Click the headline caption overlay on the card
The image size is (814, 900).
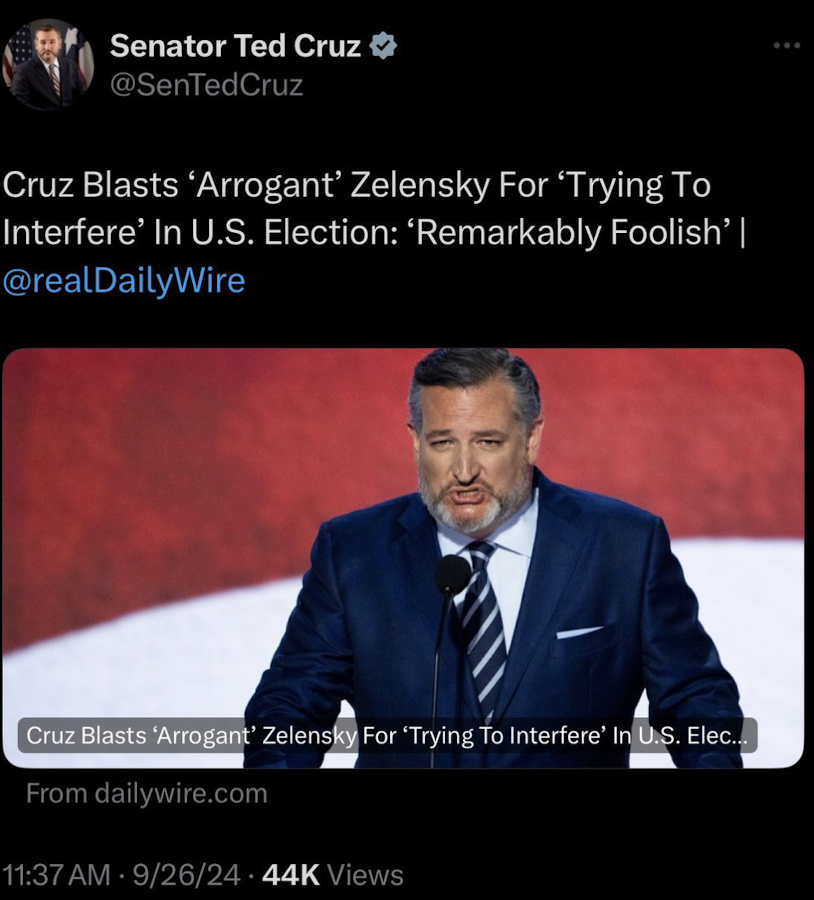coord(386,736)
